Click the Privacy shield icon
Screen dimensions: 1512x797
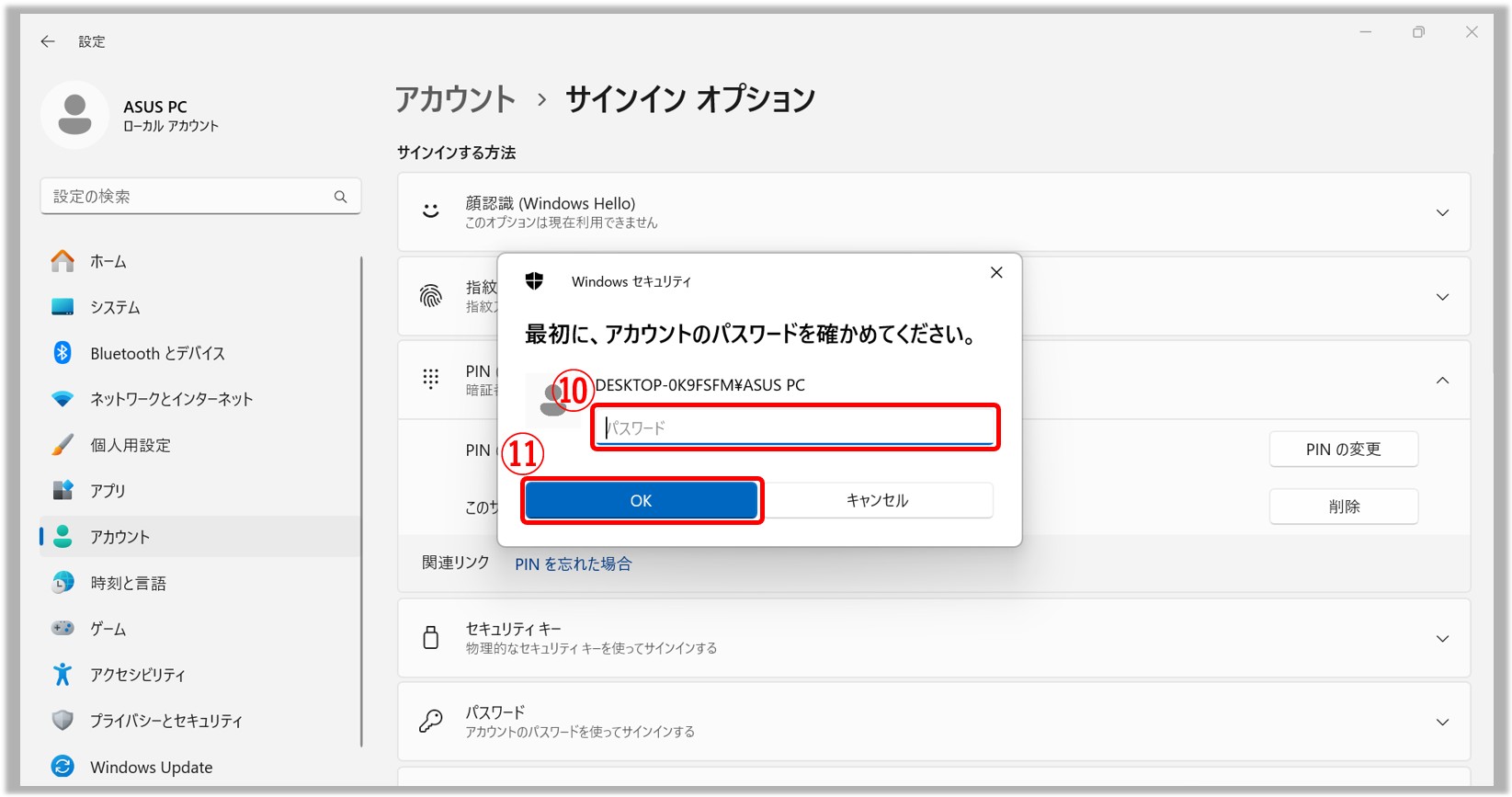[x=63, y=721]
